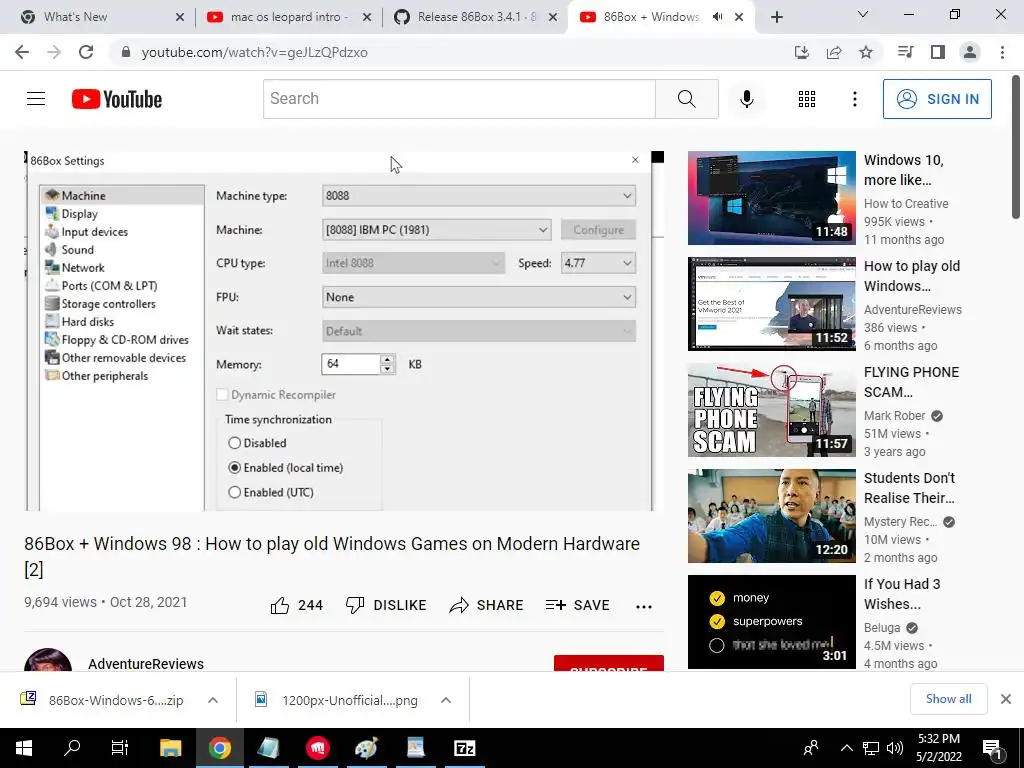Switch to the mac os leopard intro tab

coord(288,17)
